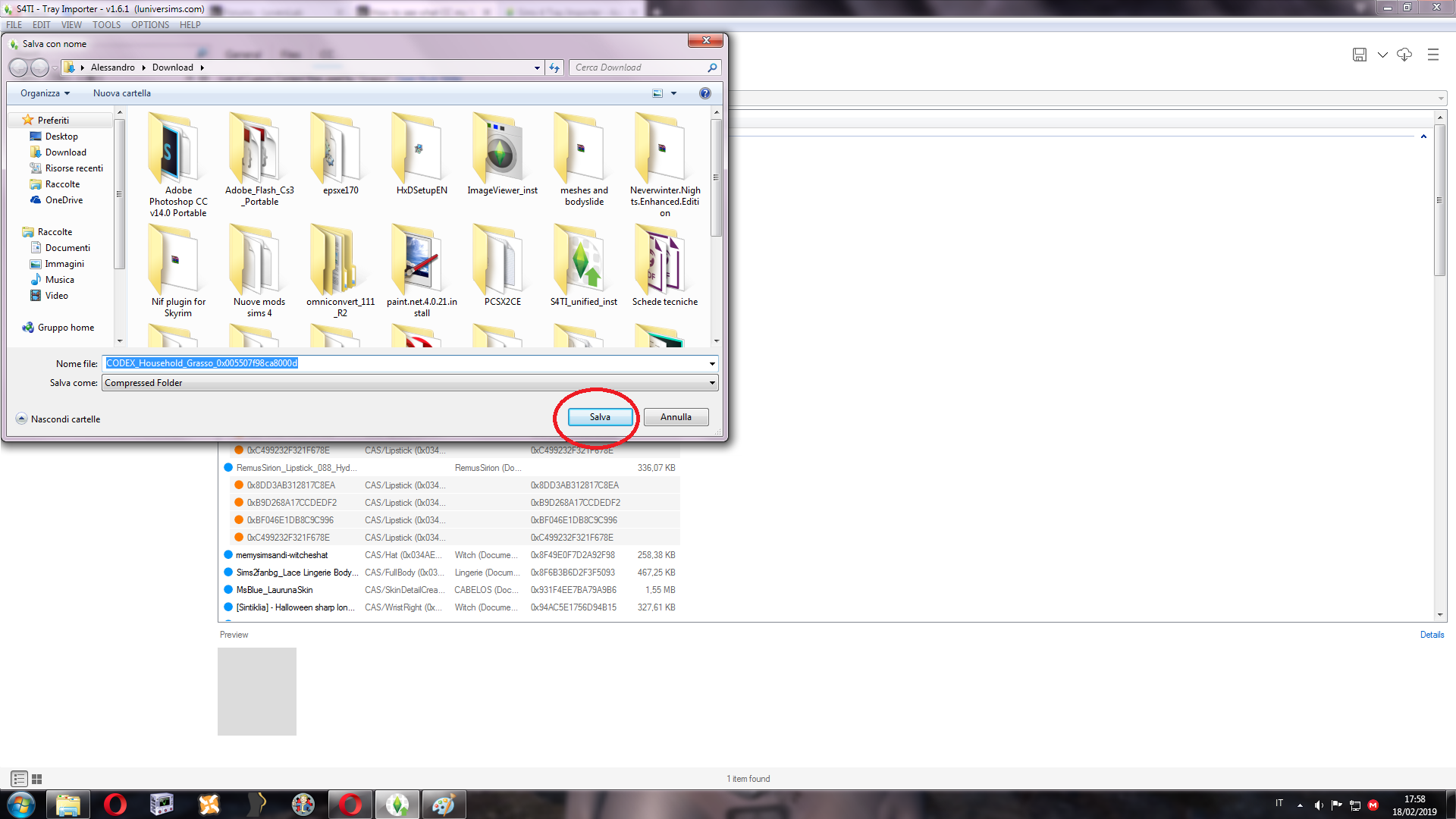Open the OPTIONS menu
The height and width of the screenshot is (819, 1456).
pyautogui.click(x=149, y=24)
